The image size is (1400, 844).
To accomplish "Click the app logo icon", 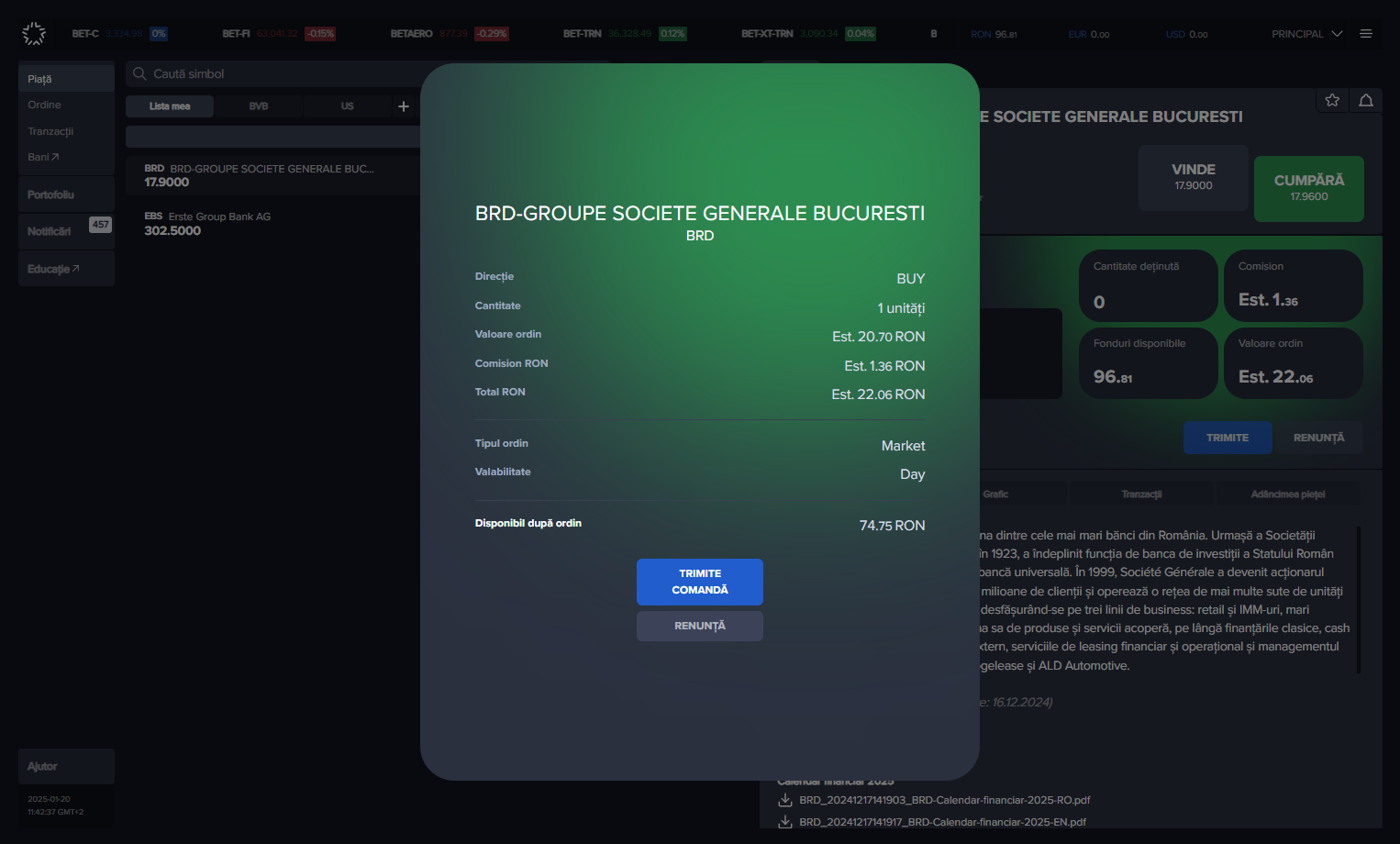I will (x=34, y=34).
